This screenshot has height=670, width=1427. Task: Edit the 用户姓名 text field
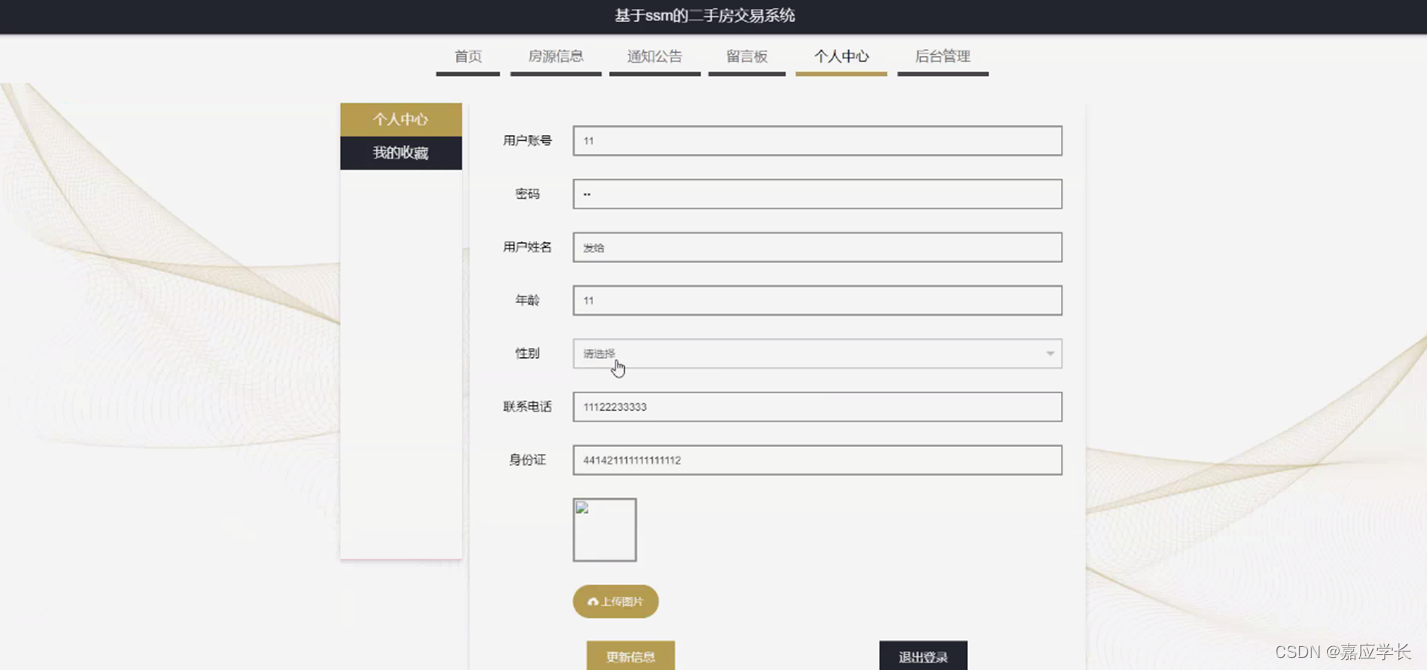coord(817,247)
